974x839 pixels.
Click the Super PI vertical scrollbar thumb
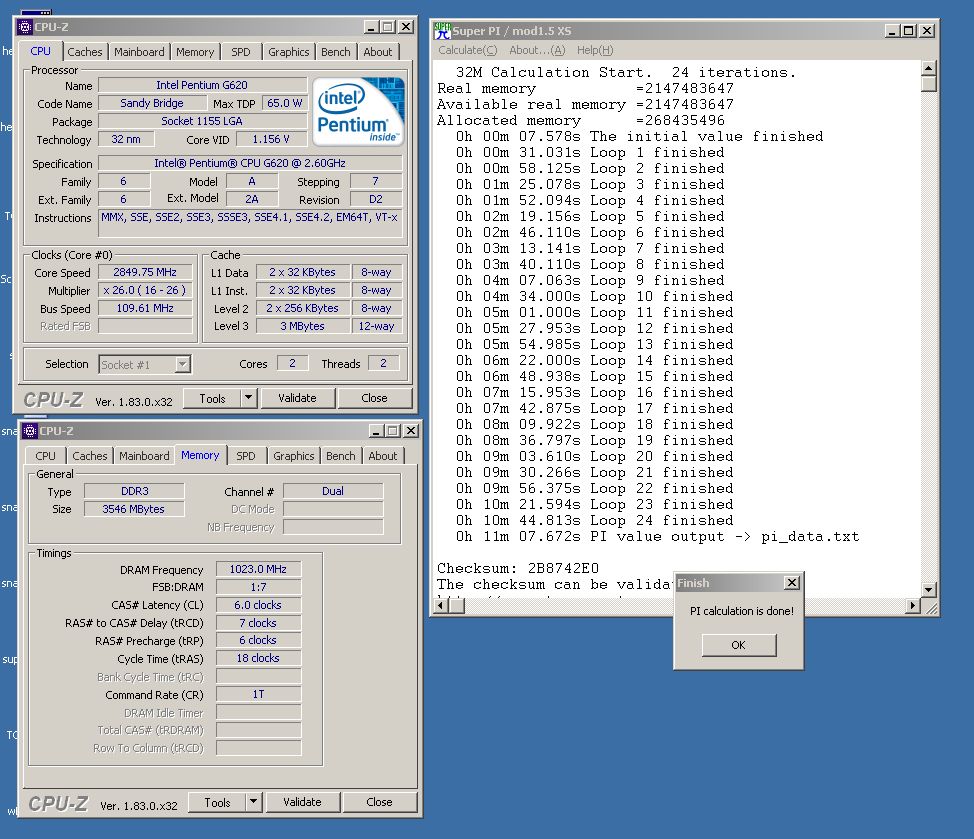pyautogui.click(x=928, y=84)
